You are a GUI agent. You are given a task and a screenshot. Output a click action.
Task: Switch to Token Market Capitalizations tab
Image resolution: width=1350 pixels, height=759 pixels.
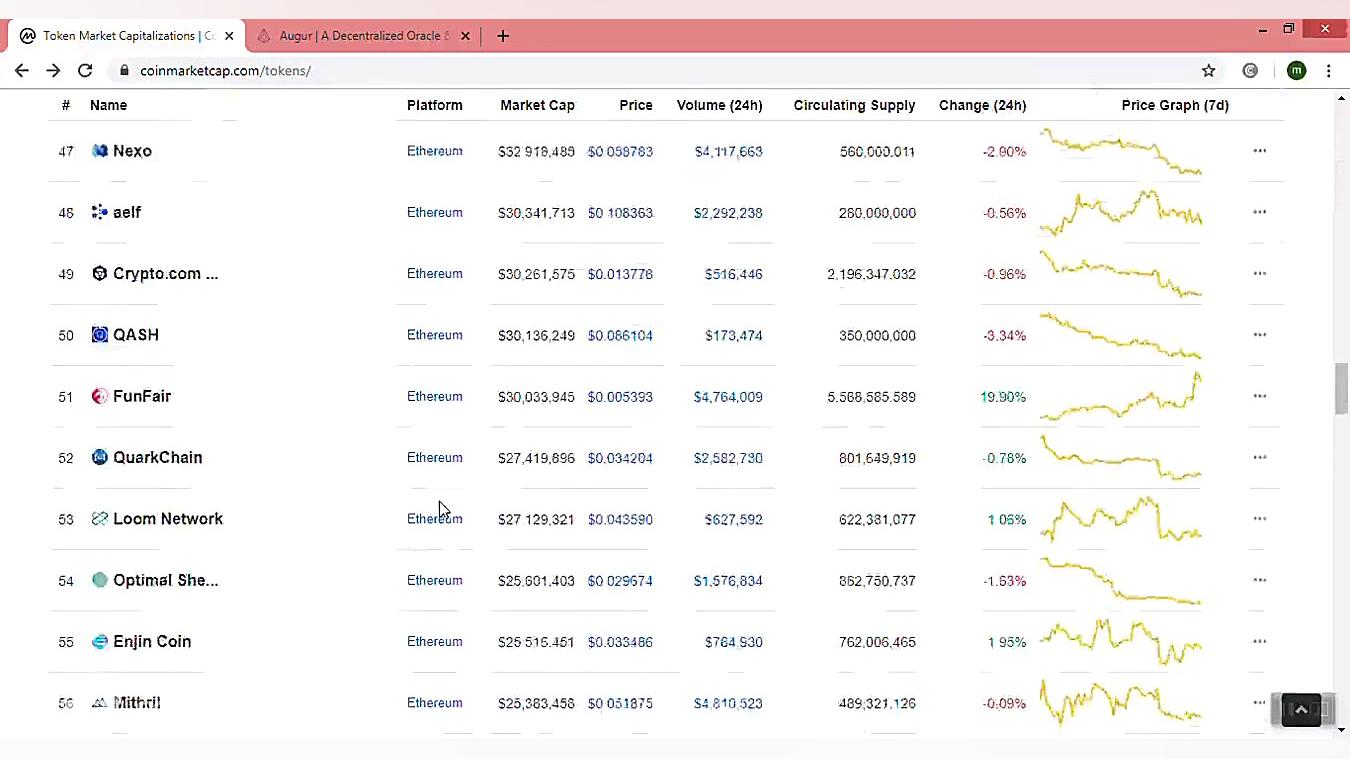(124, 36)
